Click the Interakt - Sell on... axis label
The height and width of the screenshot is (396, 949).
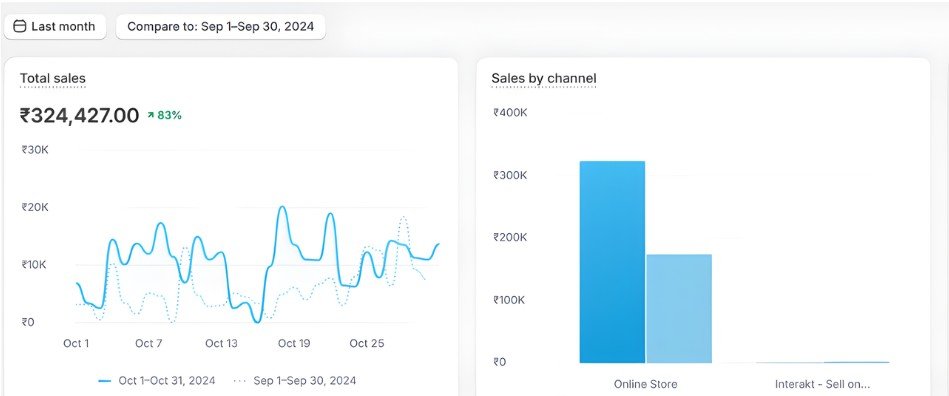coord(823,384)
